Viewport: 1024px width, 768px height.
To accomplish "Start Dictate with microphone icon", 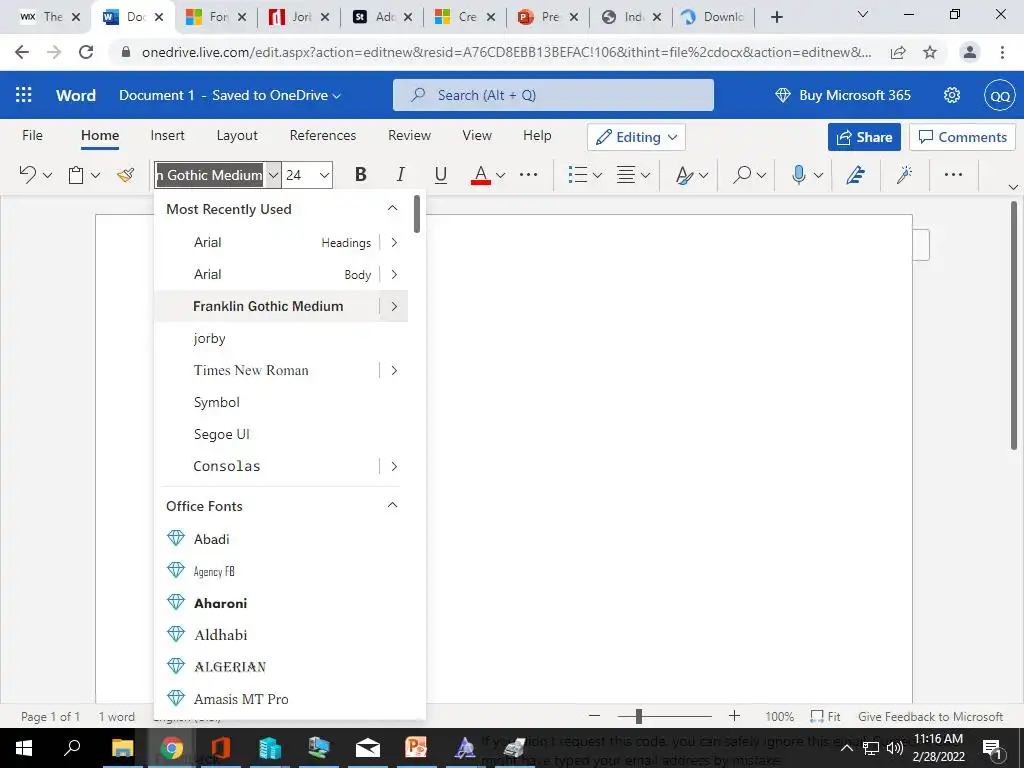I will coord(798,175).
